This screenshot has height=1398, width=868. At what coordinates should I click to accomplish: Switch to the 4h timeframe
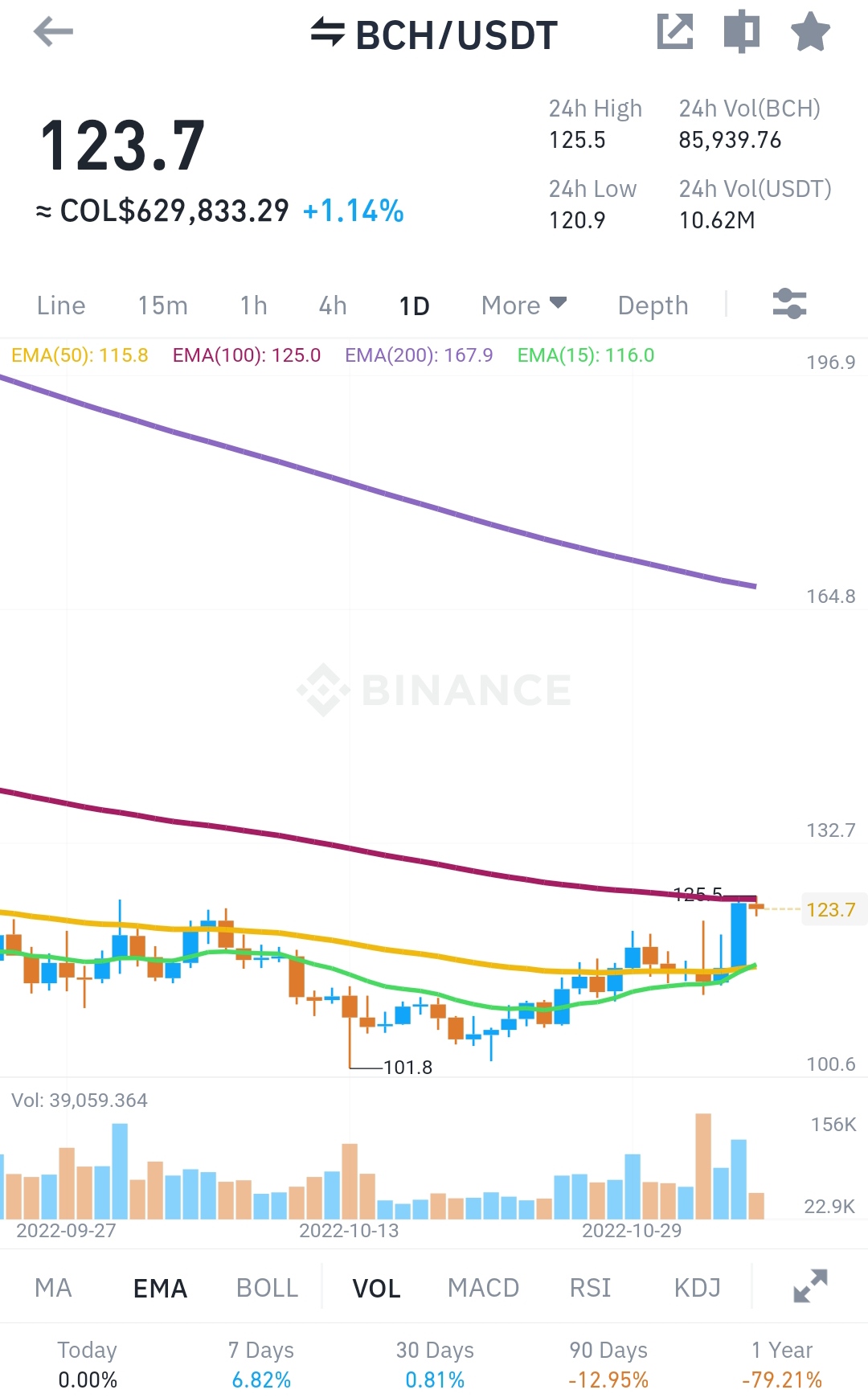click(333, 305)
